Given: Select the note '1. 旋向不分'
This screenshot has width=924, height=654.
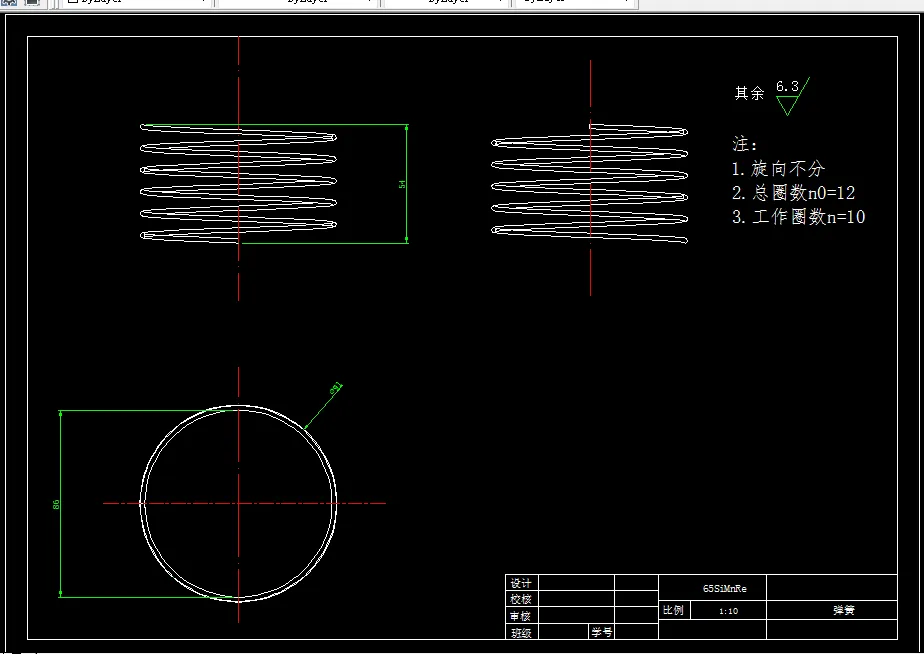Looking at the screenshot, I should (x=778, y=169).
